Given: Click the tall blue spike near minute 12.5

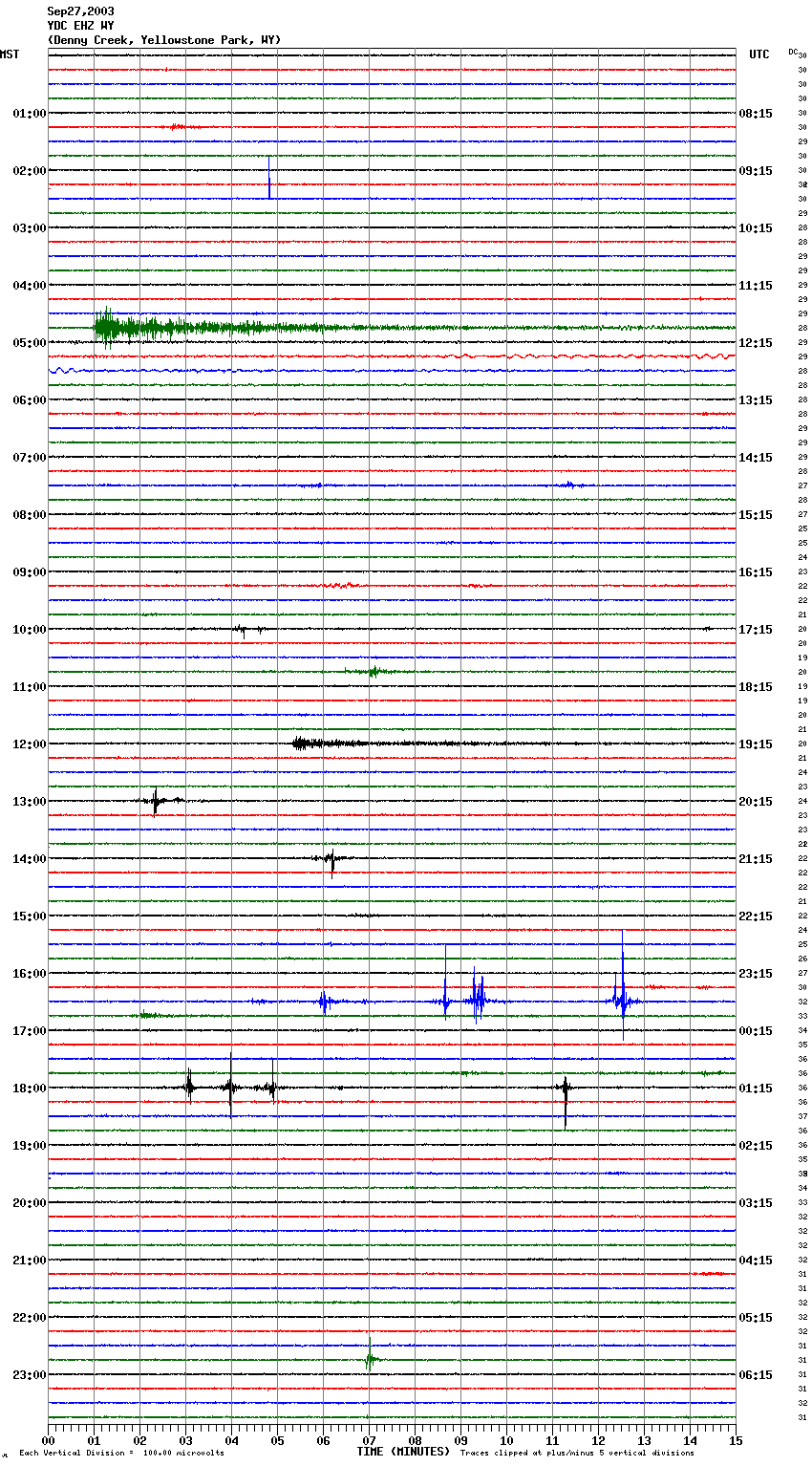Looking at the screenshot, I should [623, 984].
